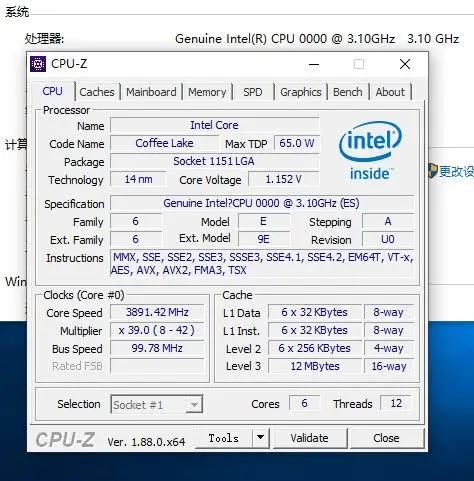The height and width of the screenshot is (481, 474).
Task: Click the empty Rated FSB field
Action: click(157, 366)
